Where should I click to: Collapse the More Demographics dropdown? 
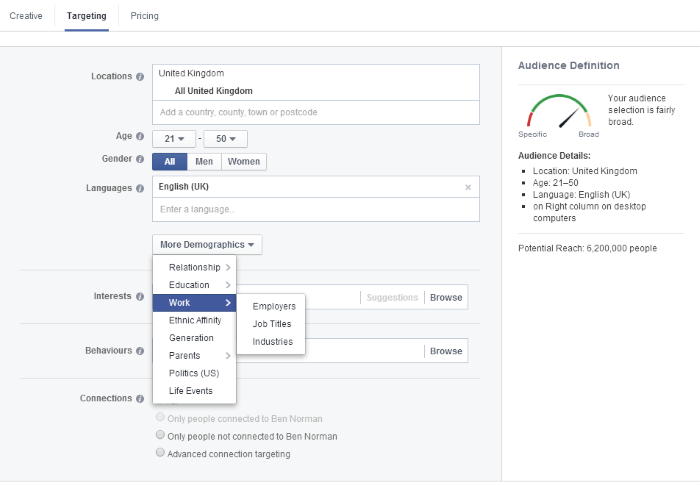click(x=207, y=245)
